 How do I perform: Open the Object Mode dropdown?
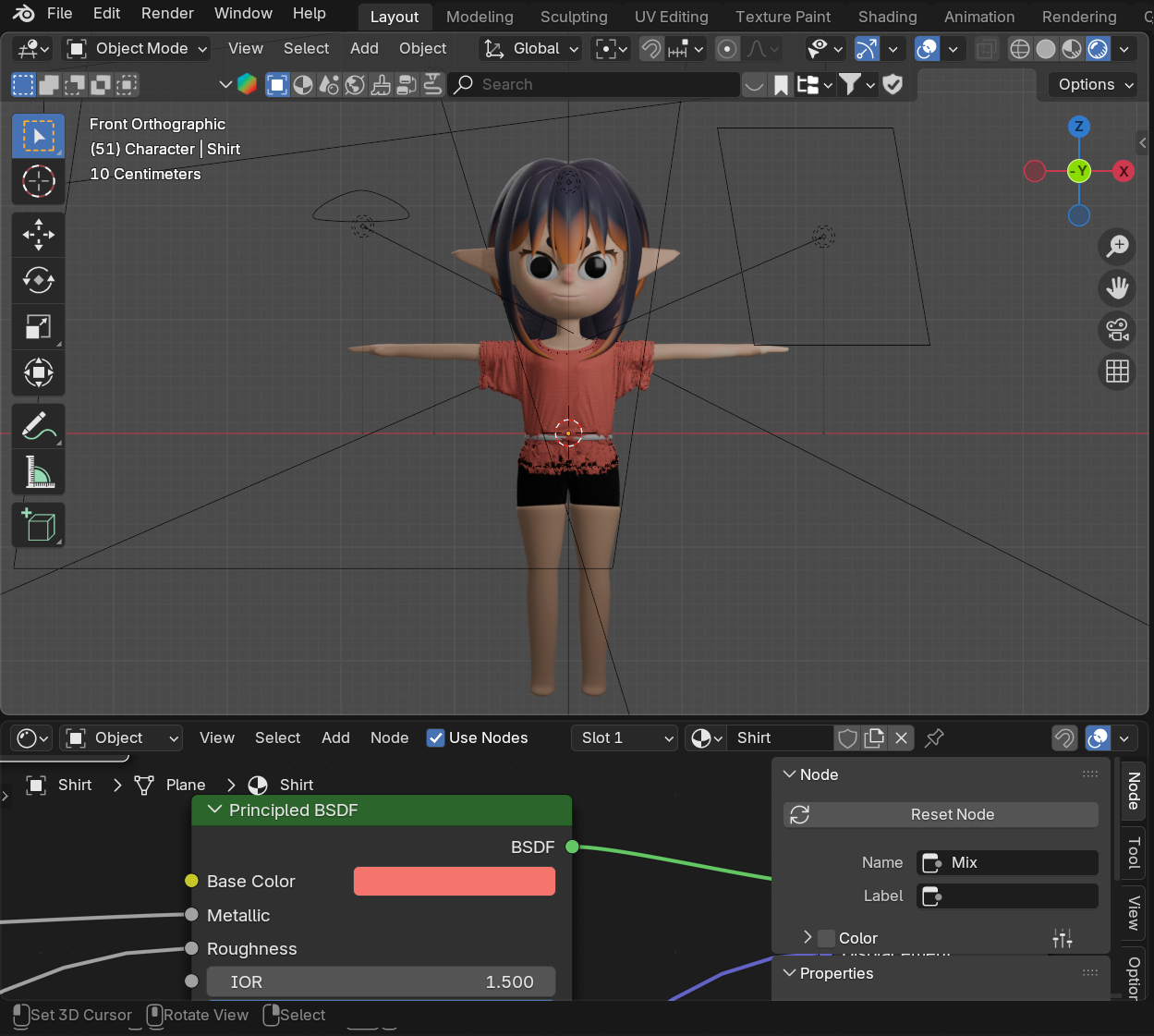137,48
